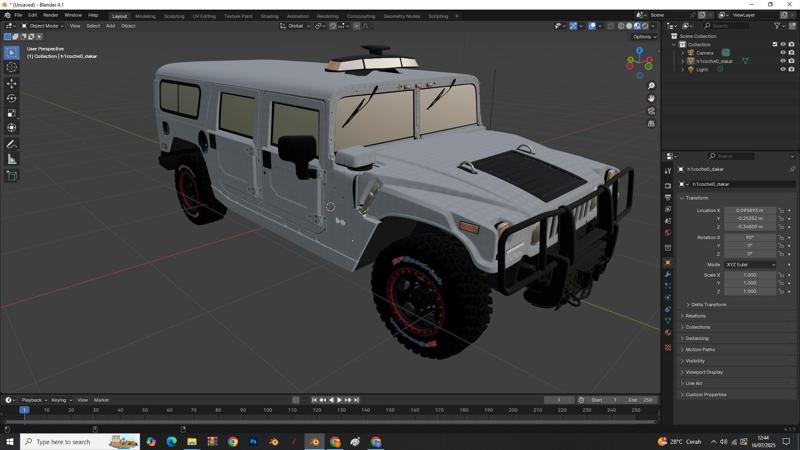The image size is (800, 450).
Task: Open the Object Data mesh tab
Action: (668, 321)
